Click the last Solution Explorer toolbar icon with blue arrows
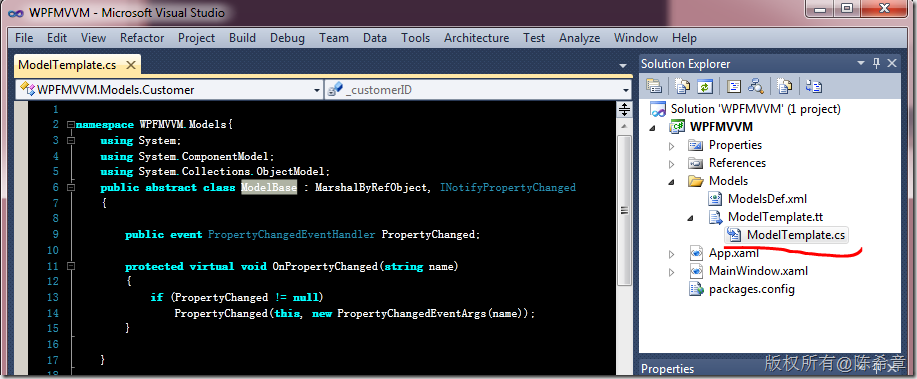 click(813, 86)
